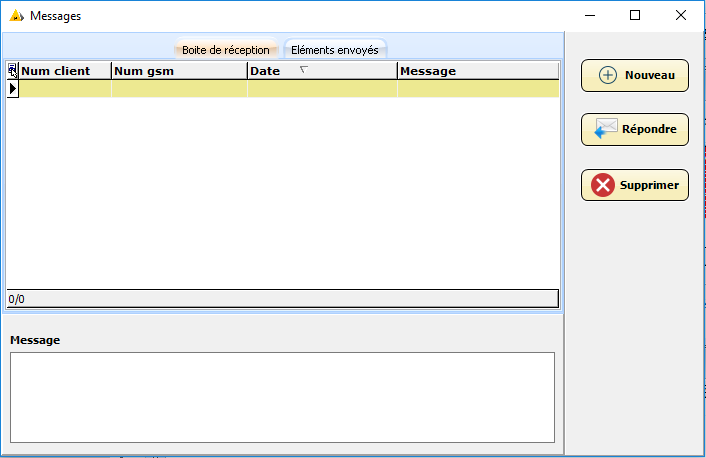Image resolution: width=706 pixels, height=458 pixels.
Task: Click the Messages app icon in title bar
Action: 16,16
